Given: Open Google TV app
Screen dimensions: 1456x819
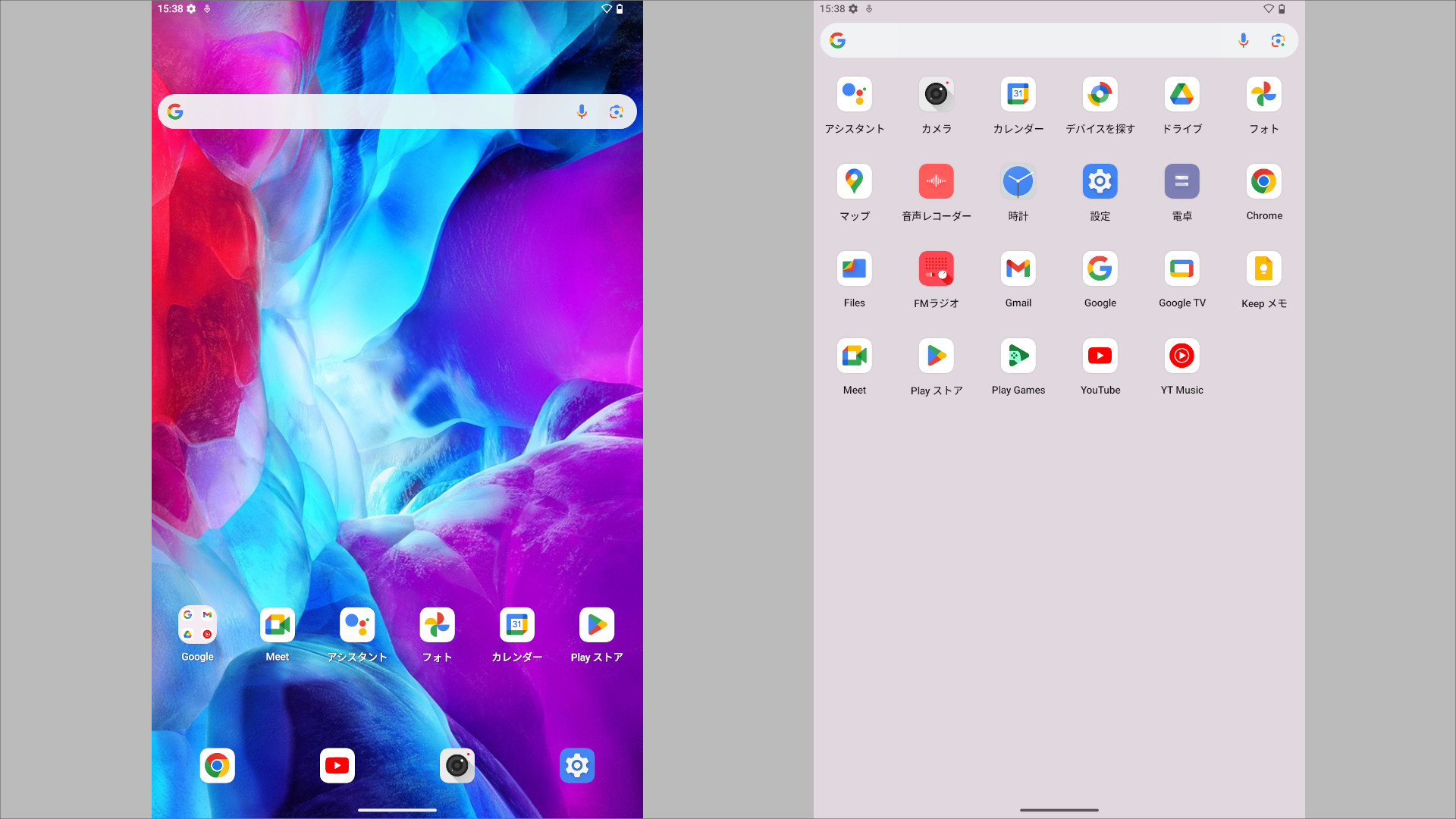Looking at the screenshot, I should click(1181, 269).
